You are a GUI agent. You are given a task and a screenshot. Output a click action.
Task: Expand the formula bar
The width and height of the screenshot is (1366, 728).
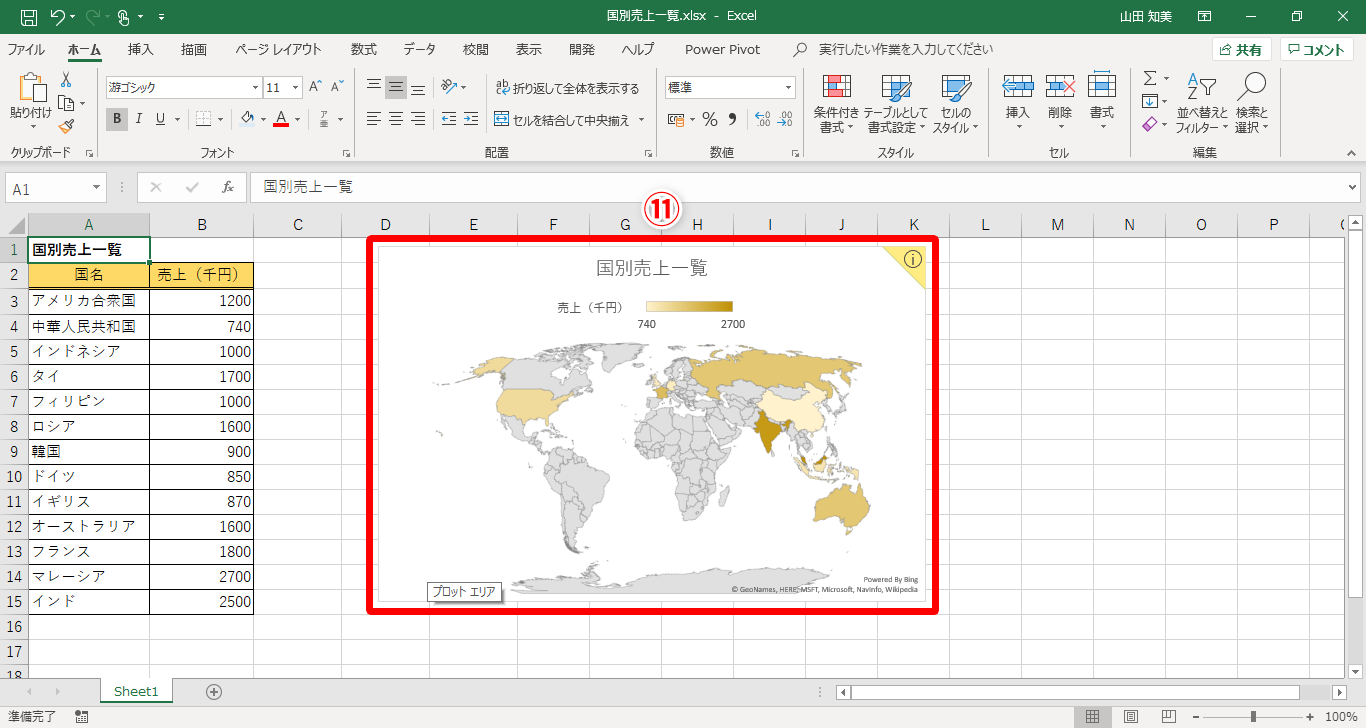click(x=1354, y=187)
